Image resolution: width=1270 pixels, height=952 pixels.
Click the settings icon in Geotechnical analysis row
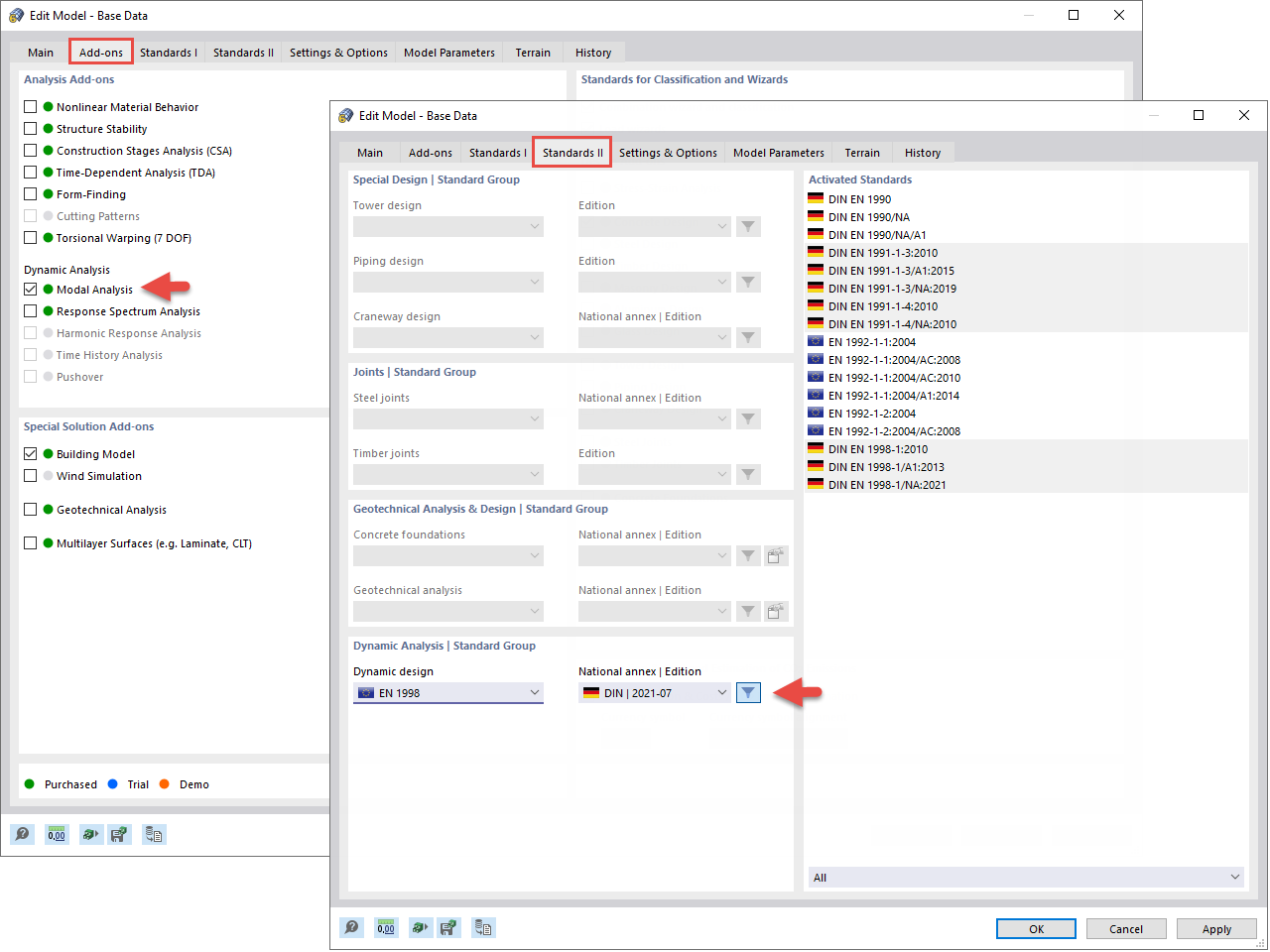pyautogui.click(x=776, y=612)
